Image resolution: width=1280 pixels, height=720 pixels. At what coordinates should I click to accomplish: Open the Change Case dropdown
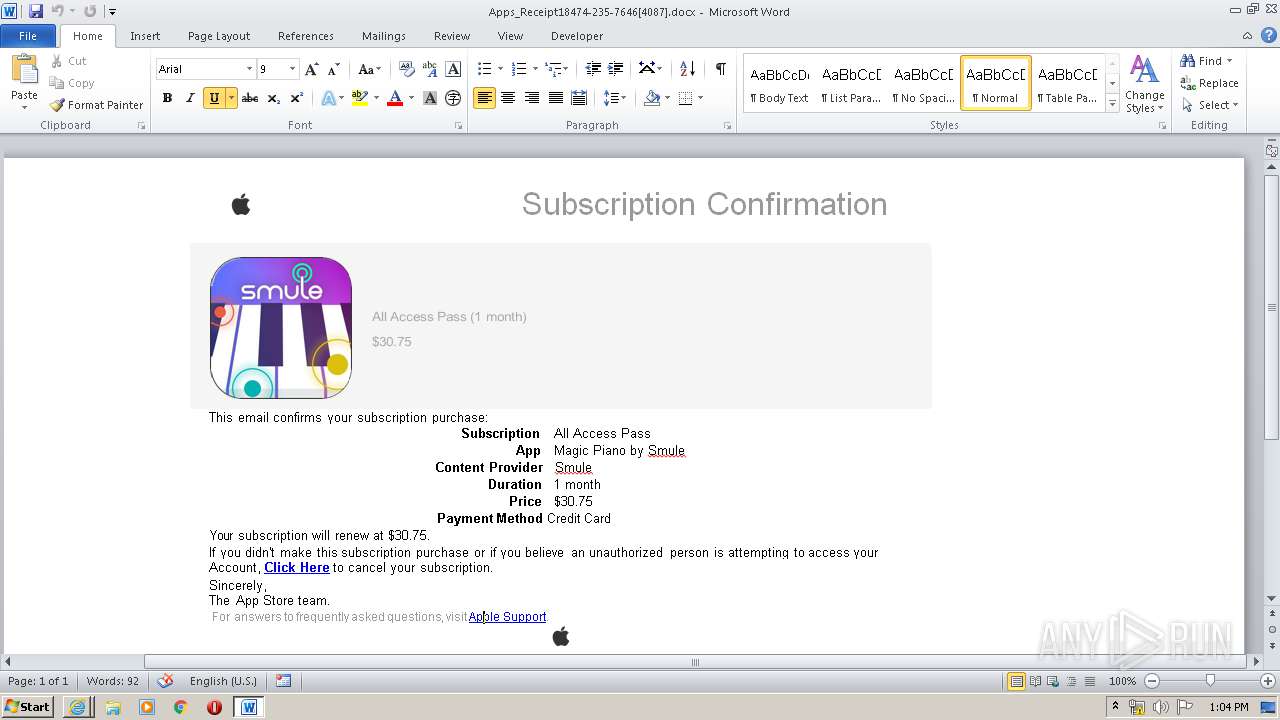click(369, 69)
